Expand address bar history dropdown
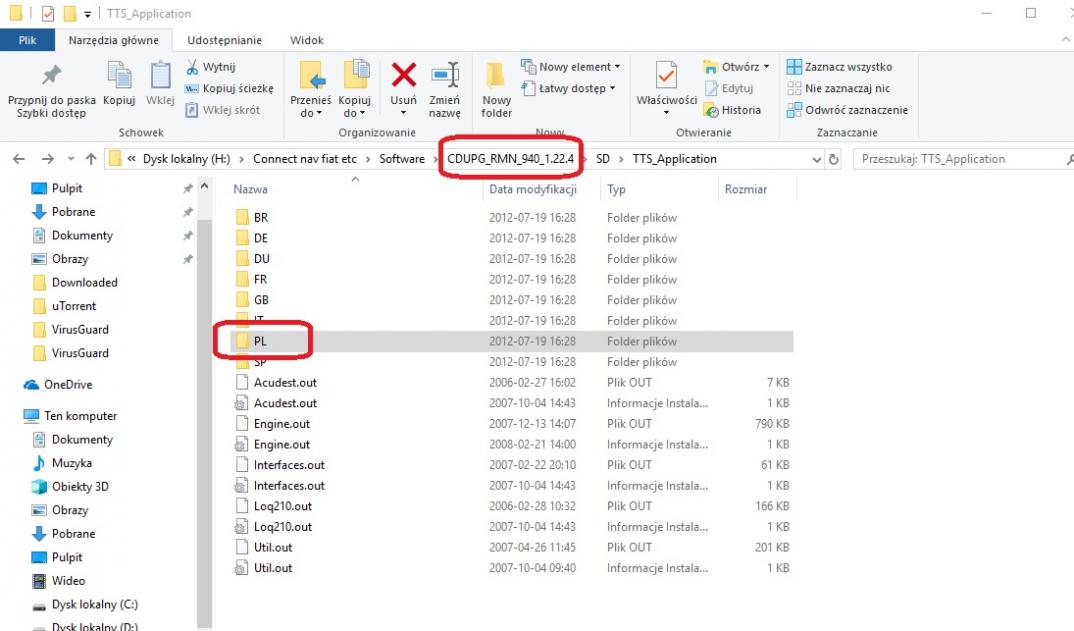The width and height of the screenshot is (1074, 631). 816,159
